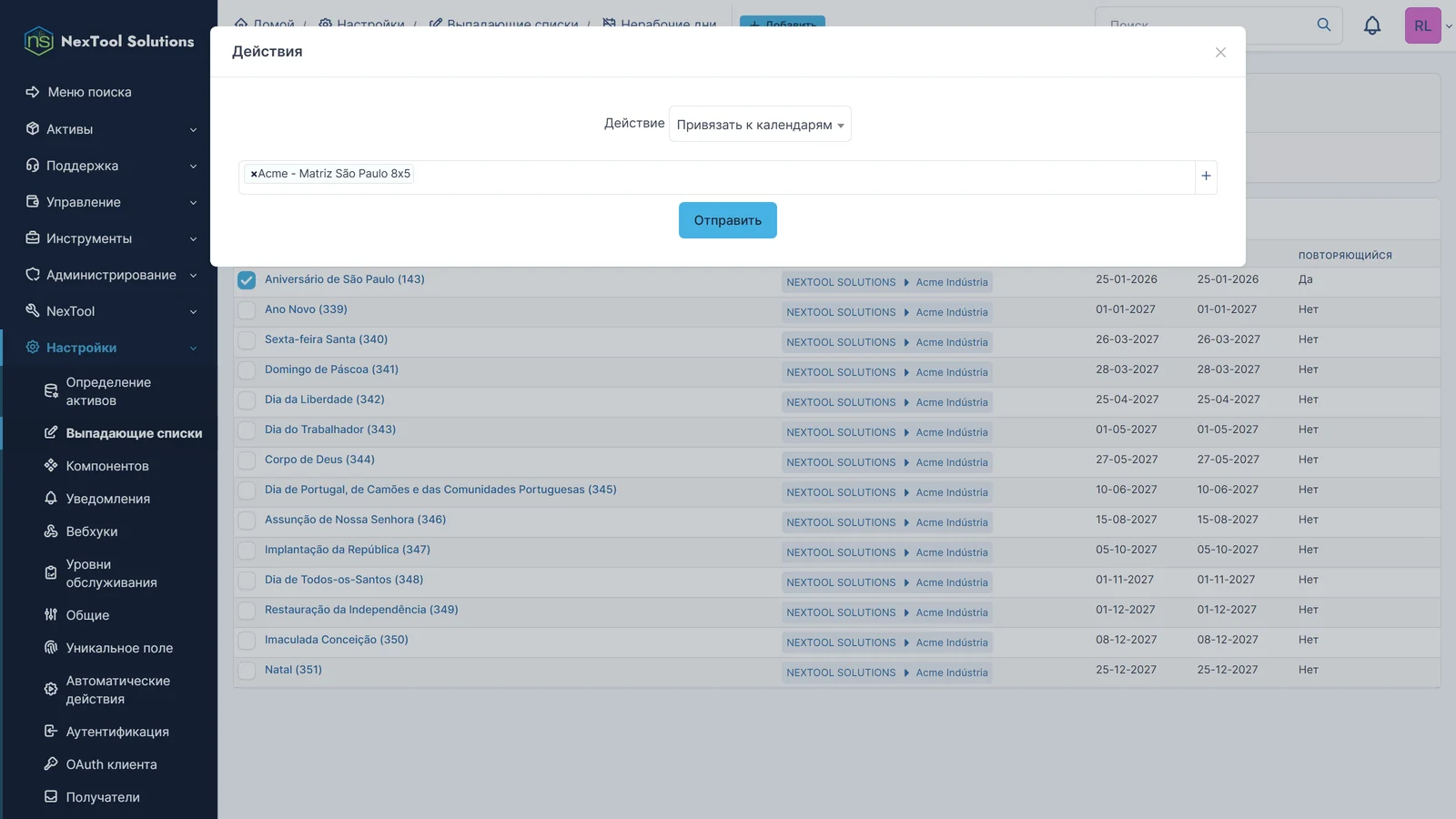The height and width of the screenshot is (819, 1456).
Task: Open Уведомления settings item
Action: (x=107, y=499)
